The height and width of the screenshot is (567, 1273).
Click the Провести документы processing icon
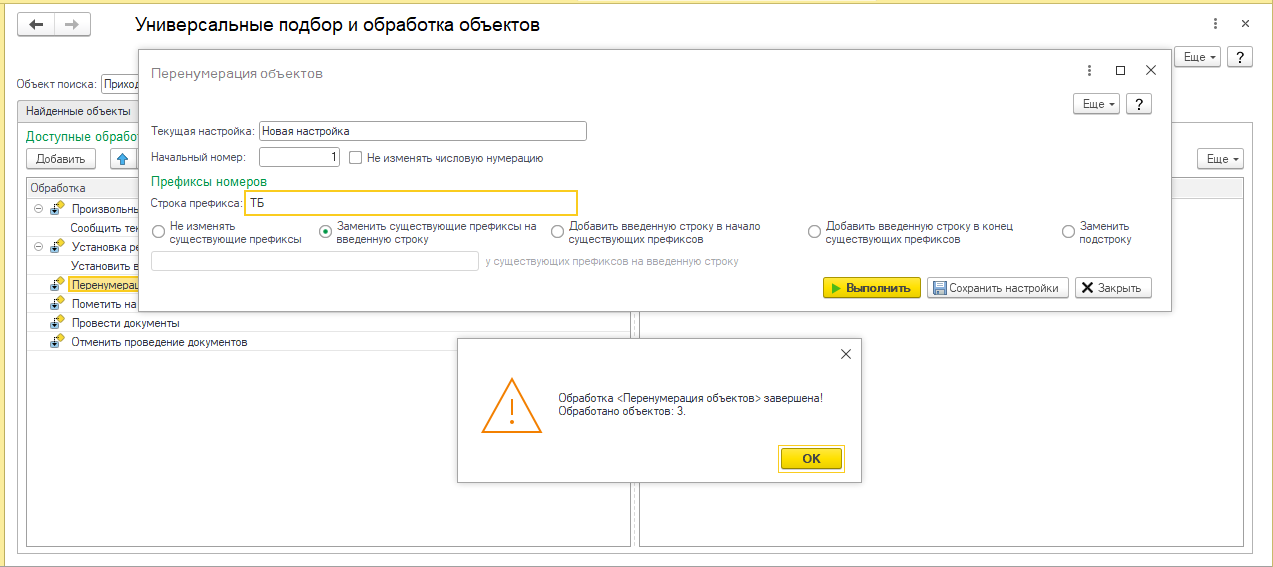(x=57, y=323)
